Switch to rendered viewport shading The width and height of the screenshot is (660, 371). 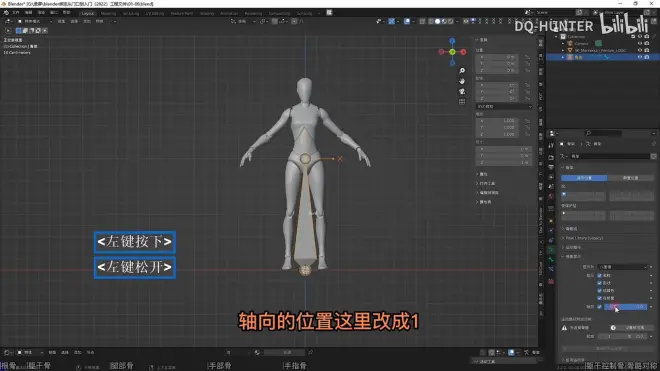(x=450, y=21)
